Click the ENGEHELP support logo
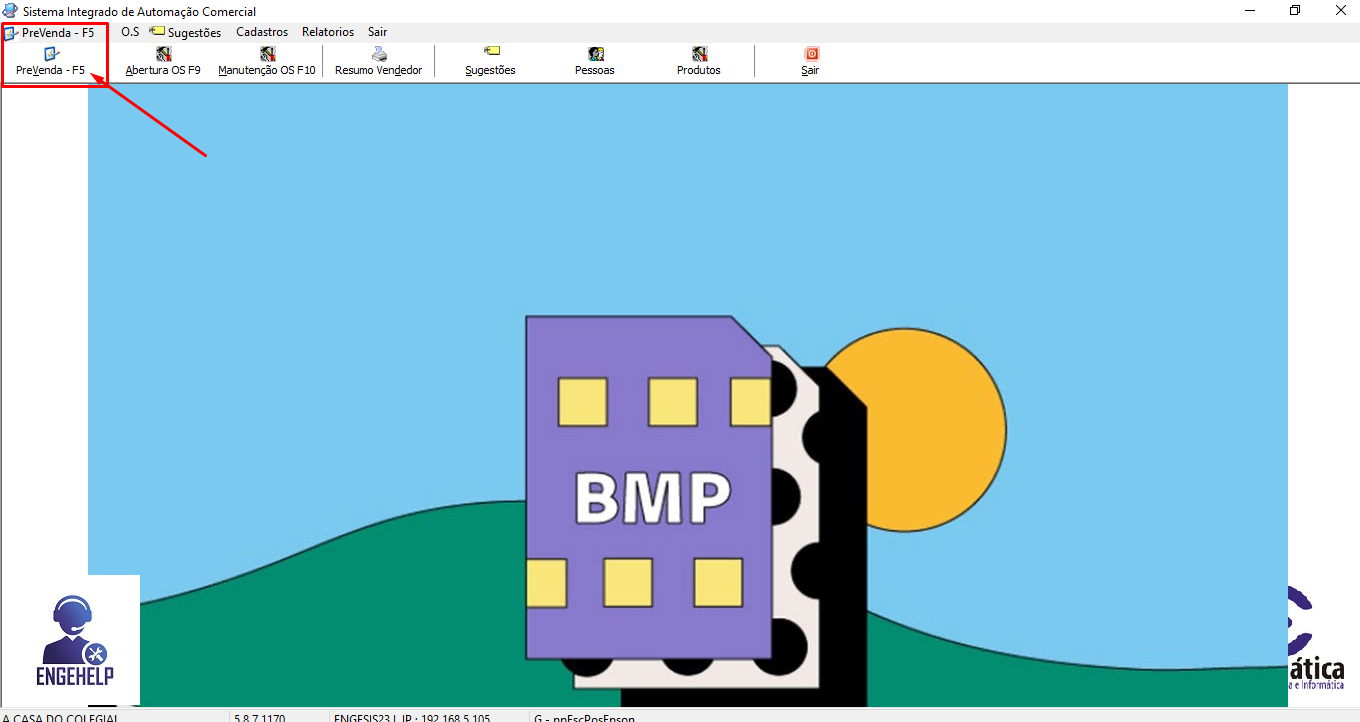The height and width of the screenshot is (722, 1360). (75, 641)
